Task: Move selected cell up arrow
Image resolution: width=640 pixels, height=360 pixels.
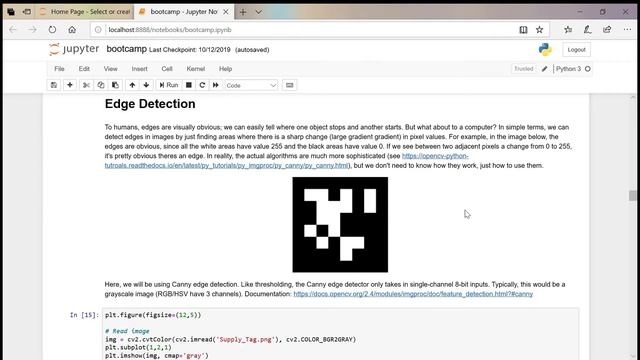Action: 132,85
